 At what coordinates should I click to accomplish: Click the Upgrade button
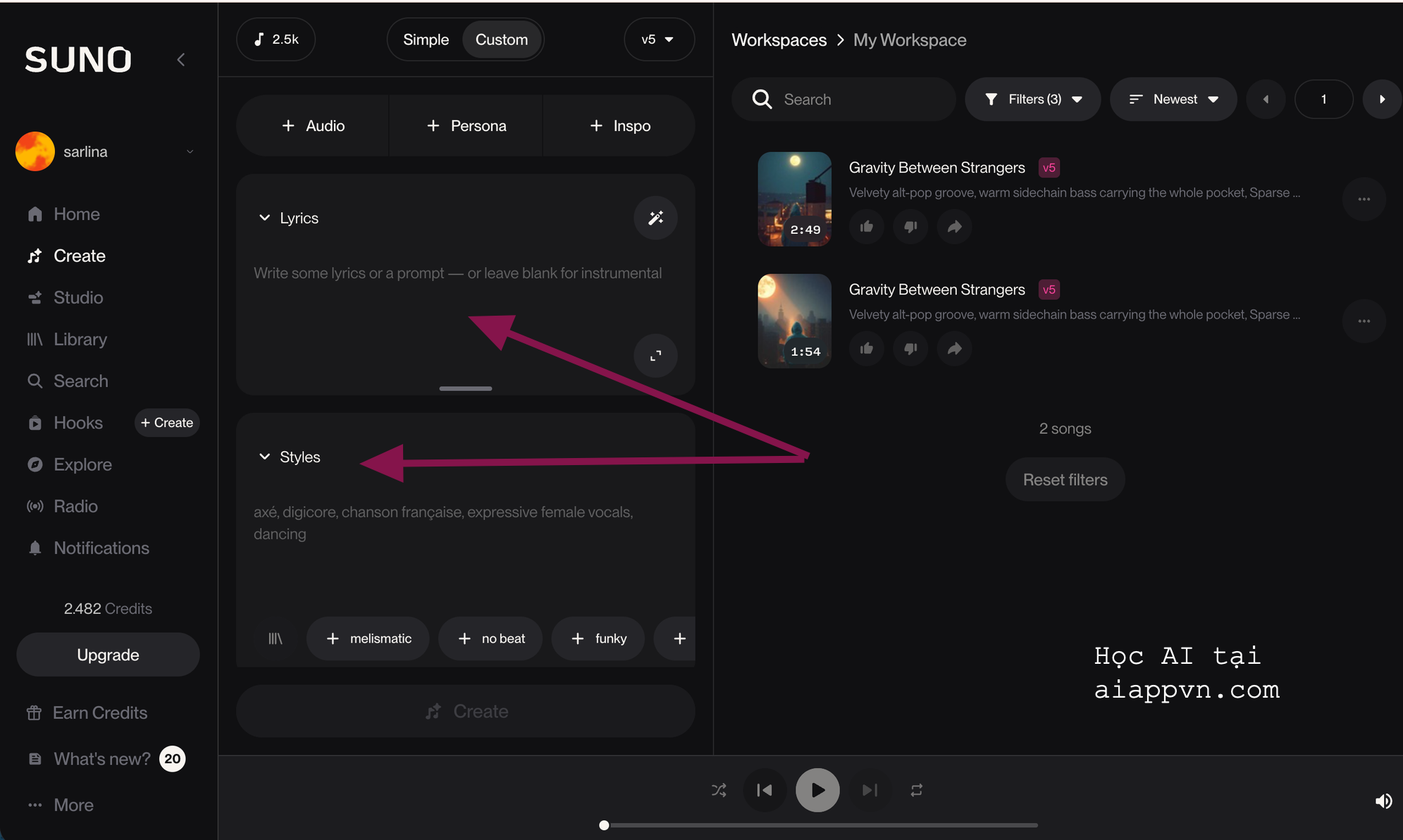(108, 655)
